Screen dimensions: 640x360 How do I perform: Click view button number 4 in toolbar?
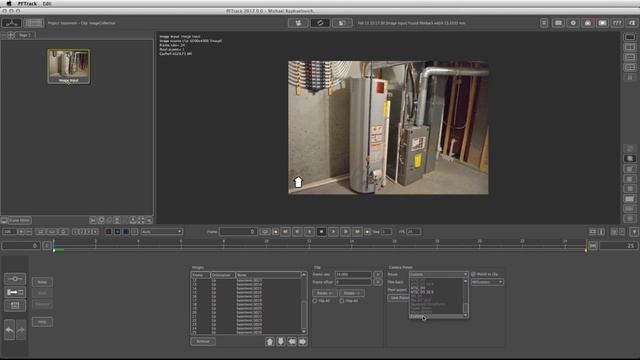point(95,231)
